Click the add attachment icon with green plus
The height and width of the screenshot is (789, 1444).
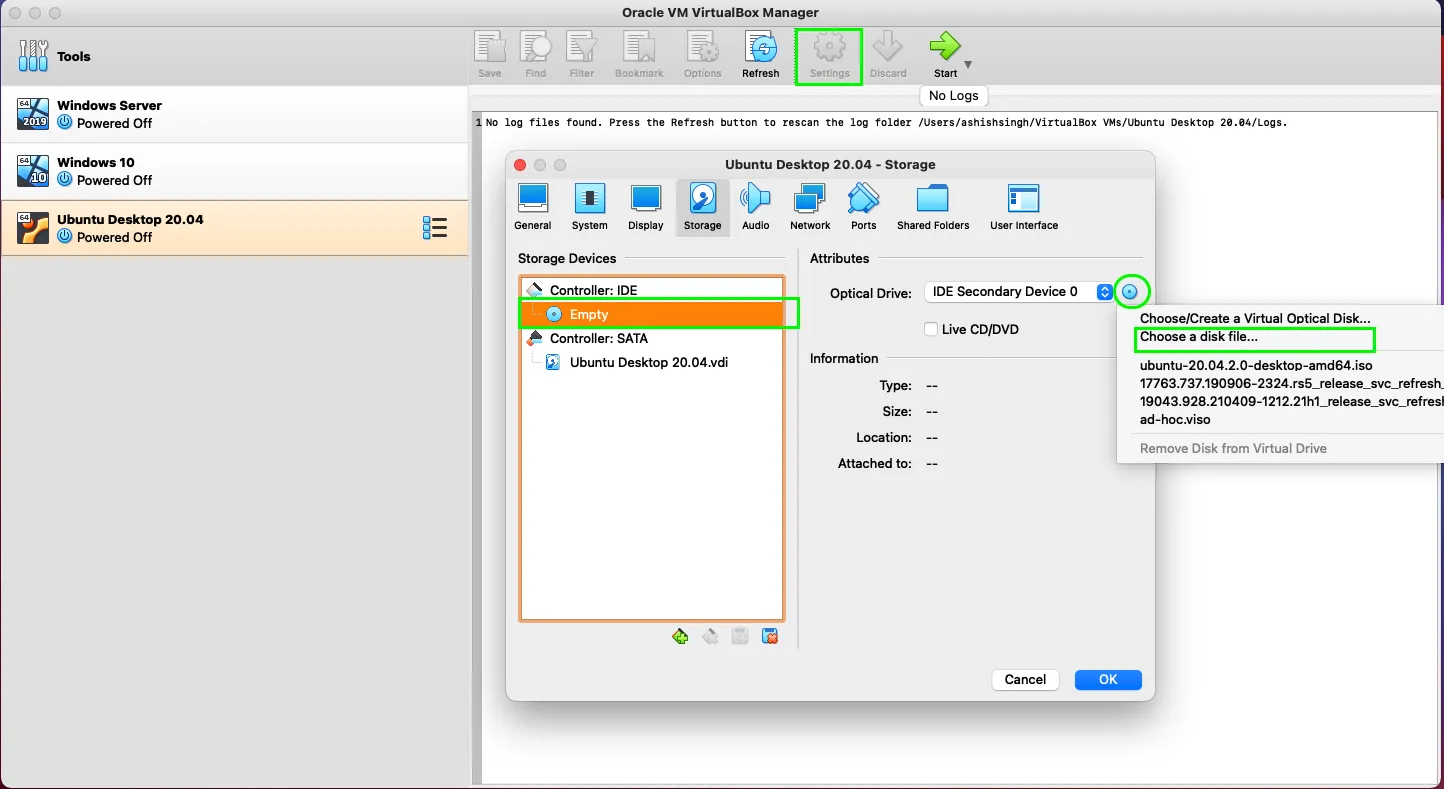coord(680,636)
